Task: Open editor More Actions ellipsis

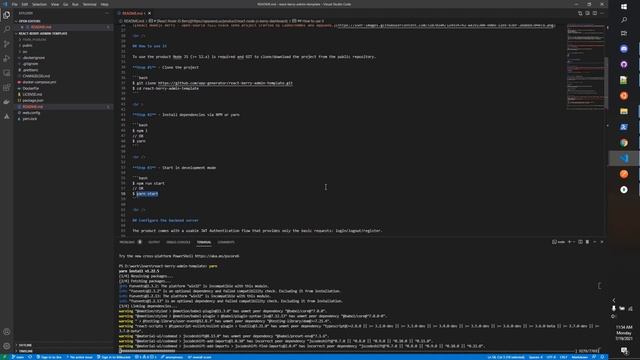Action: (x=602, y=13)
